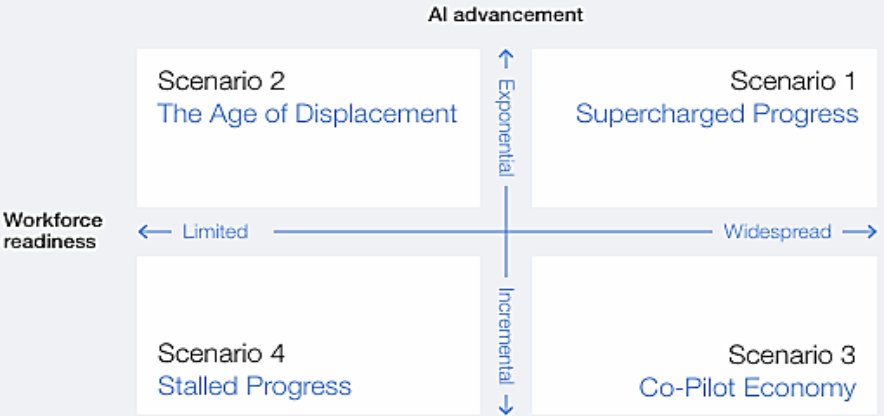Click the center intersection of both axes
Viewport: 884px width, 416px height.
[506, 232]
